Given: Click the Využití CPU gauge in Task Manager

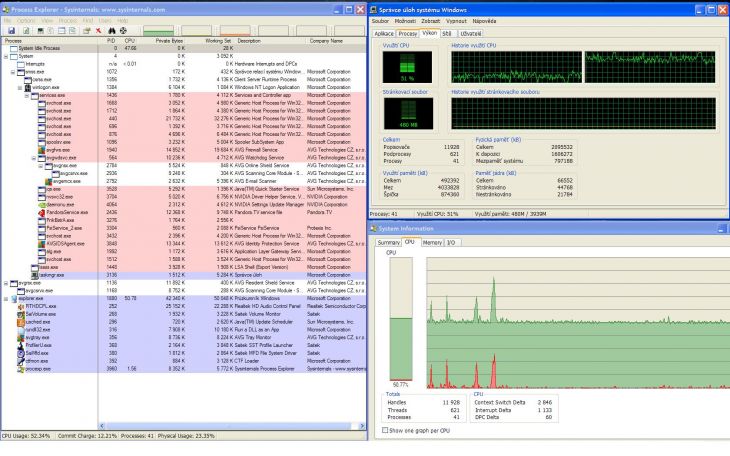Looking at the screenshot, I should click(407, 67).
